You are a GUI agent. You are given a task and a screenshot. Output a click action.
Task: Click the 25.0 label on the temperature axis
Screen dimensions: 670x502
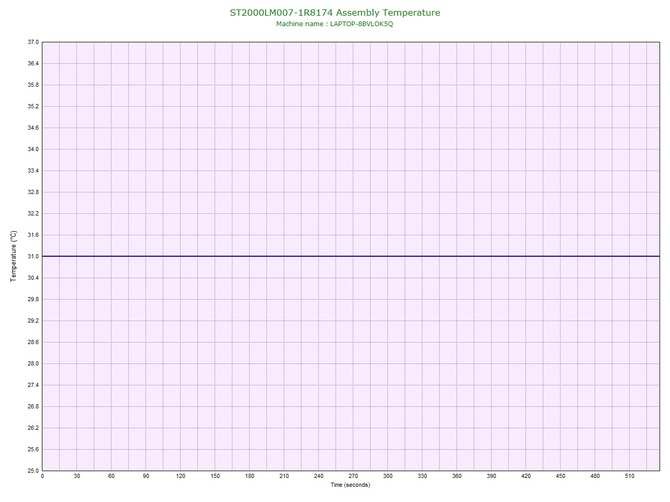click(x=32, y=470)
